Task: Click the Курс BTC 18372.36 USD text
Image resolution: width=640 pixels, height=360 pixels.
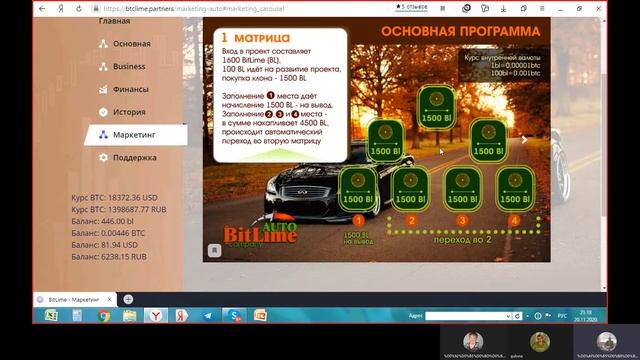Action: (114, 198)
